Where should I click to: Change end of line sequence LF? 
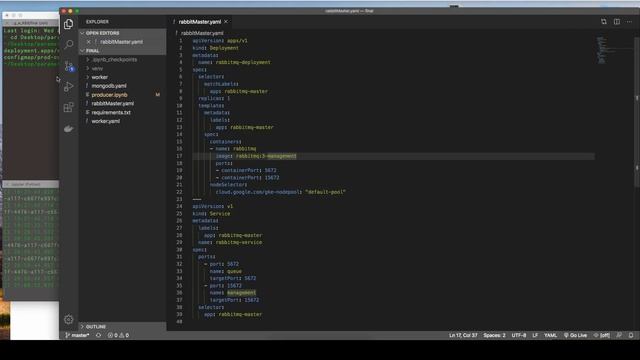535,335
